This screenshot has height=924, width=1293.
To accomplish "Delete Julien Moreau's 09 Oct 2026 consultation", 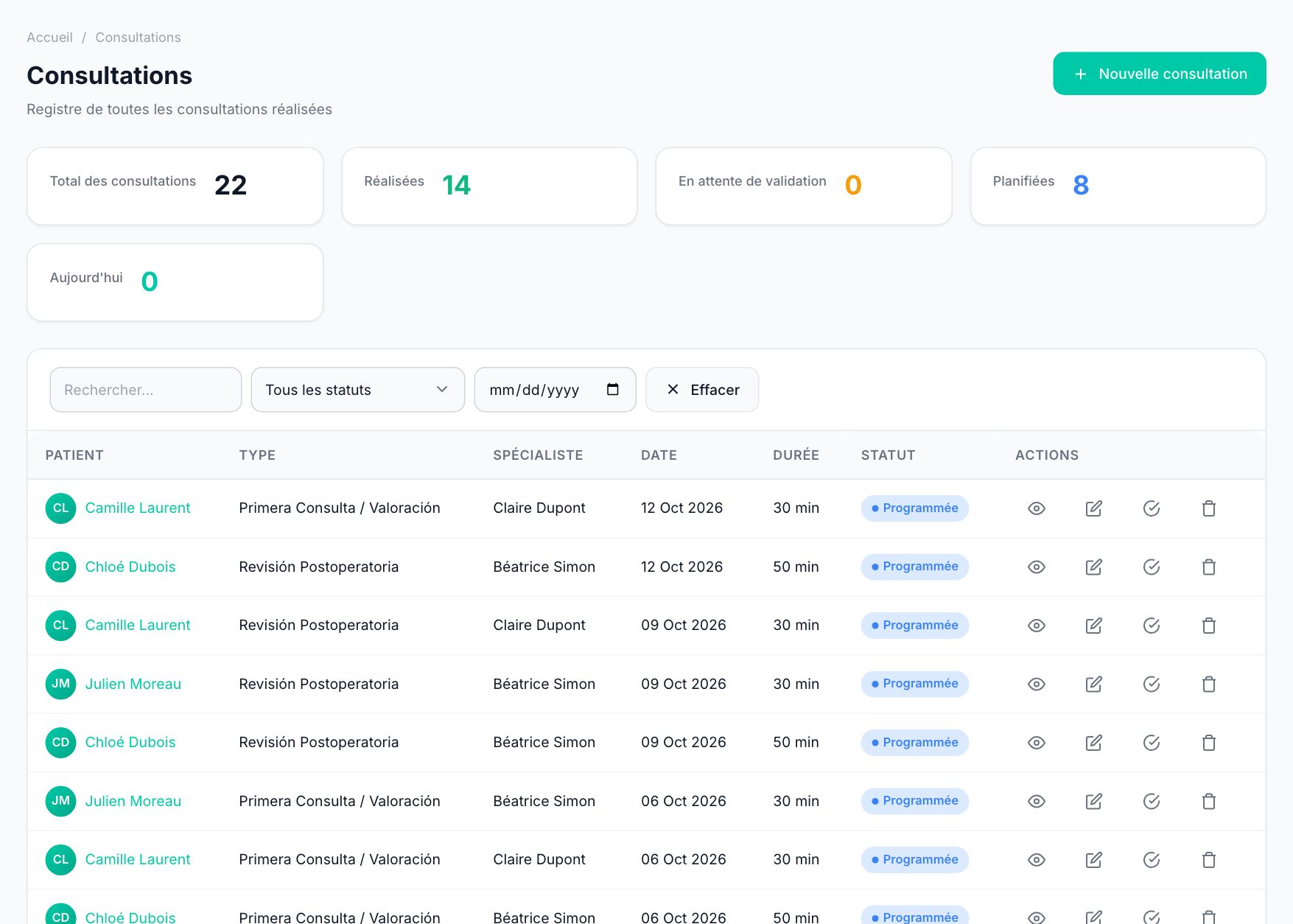I will pos(1208,684).
